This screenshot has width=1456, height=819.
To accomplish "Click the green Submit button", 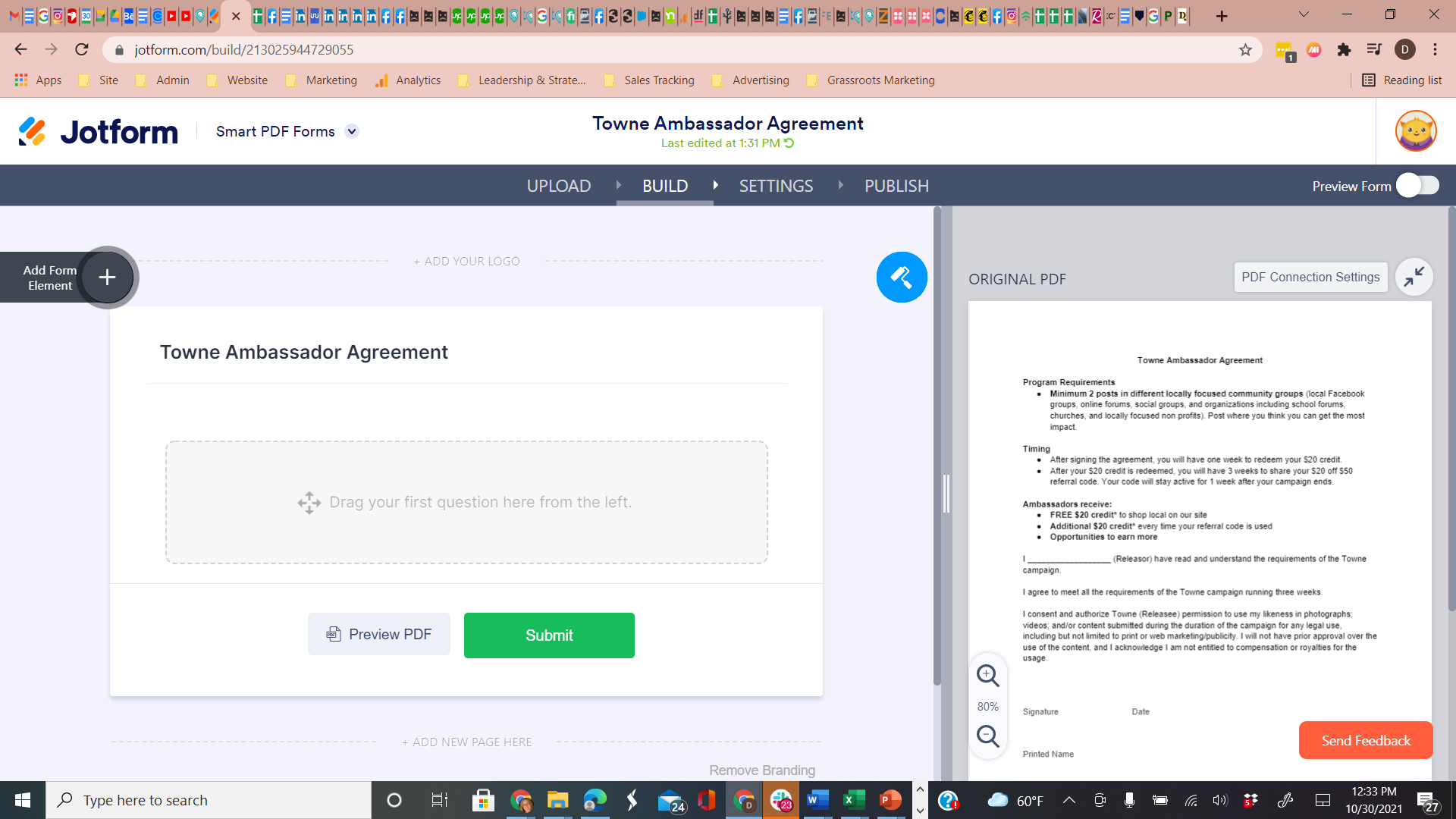I will [548, 635].
